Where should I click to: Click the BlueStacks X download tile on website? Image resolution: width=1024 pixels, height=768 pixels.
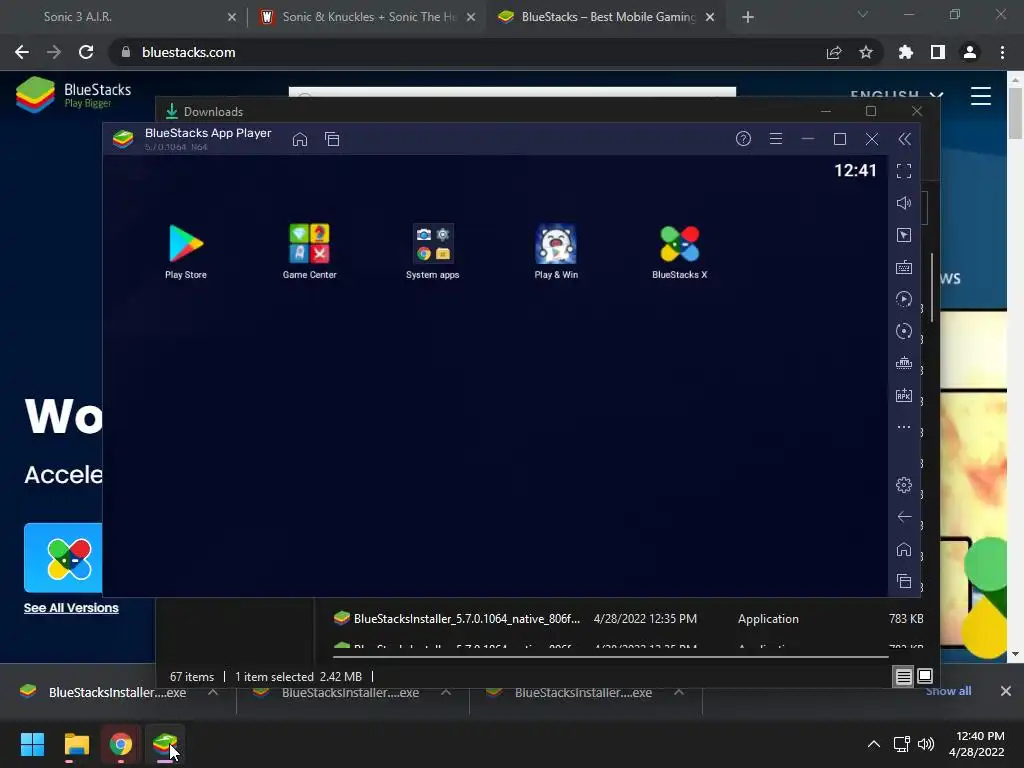63,558
